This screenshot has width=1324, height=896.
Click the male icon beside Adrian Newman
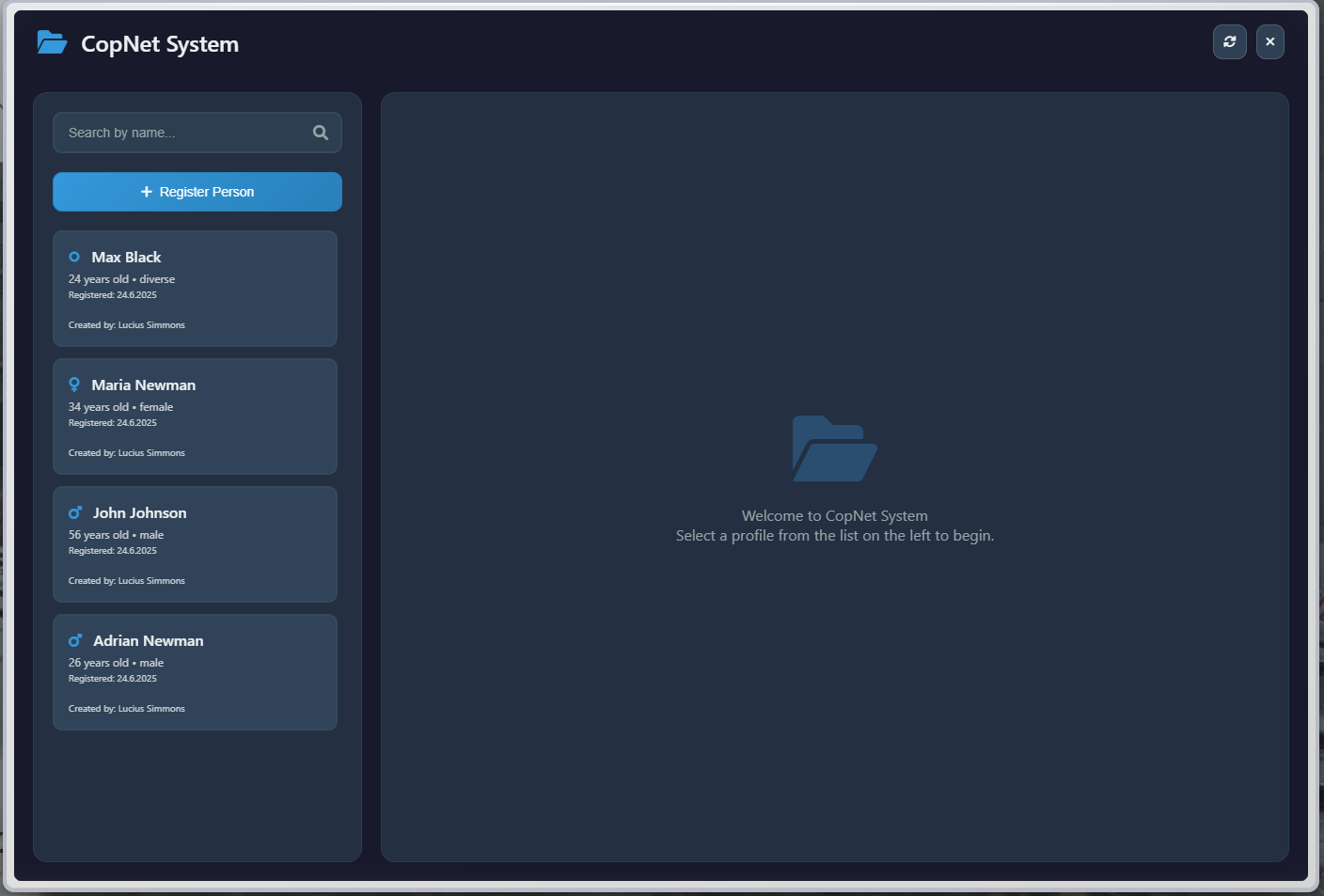tap(75, 640)
